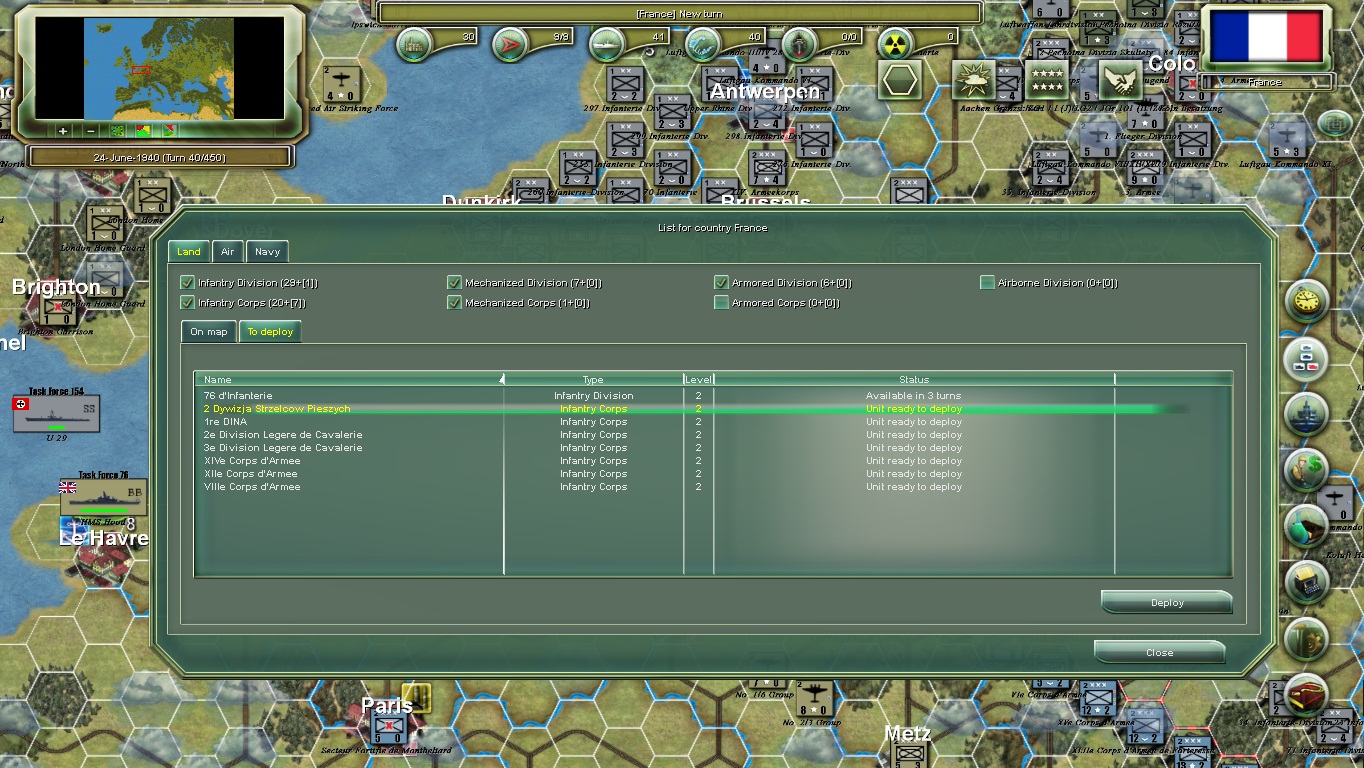Click the nuclear radiation icon
This screenshot has height=768, width=1364.
pos(897,43)
